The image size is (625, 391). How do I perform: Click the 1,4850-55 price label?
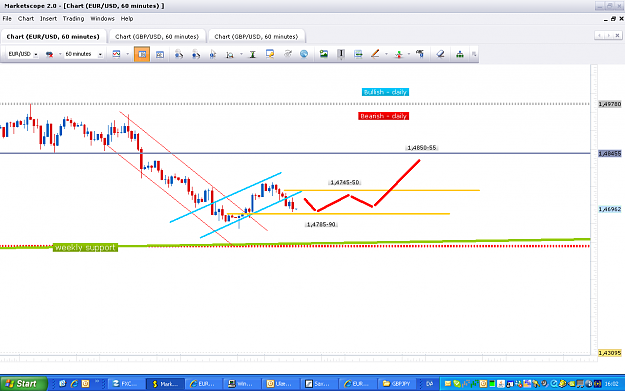pos(422,147)
